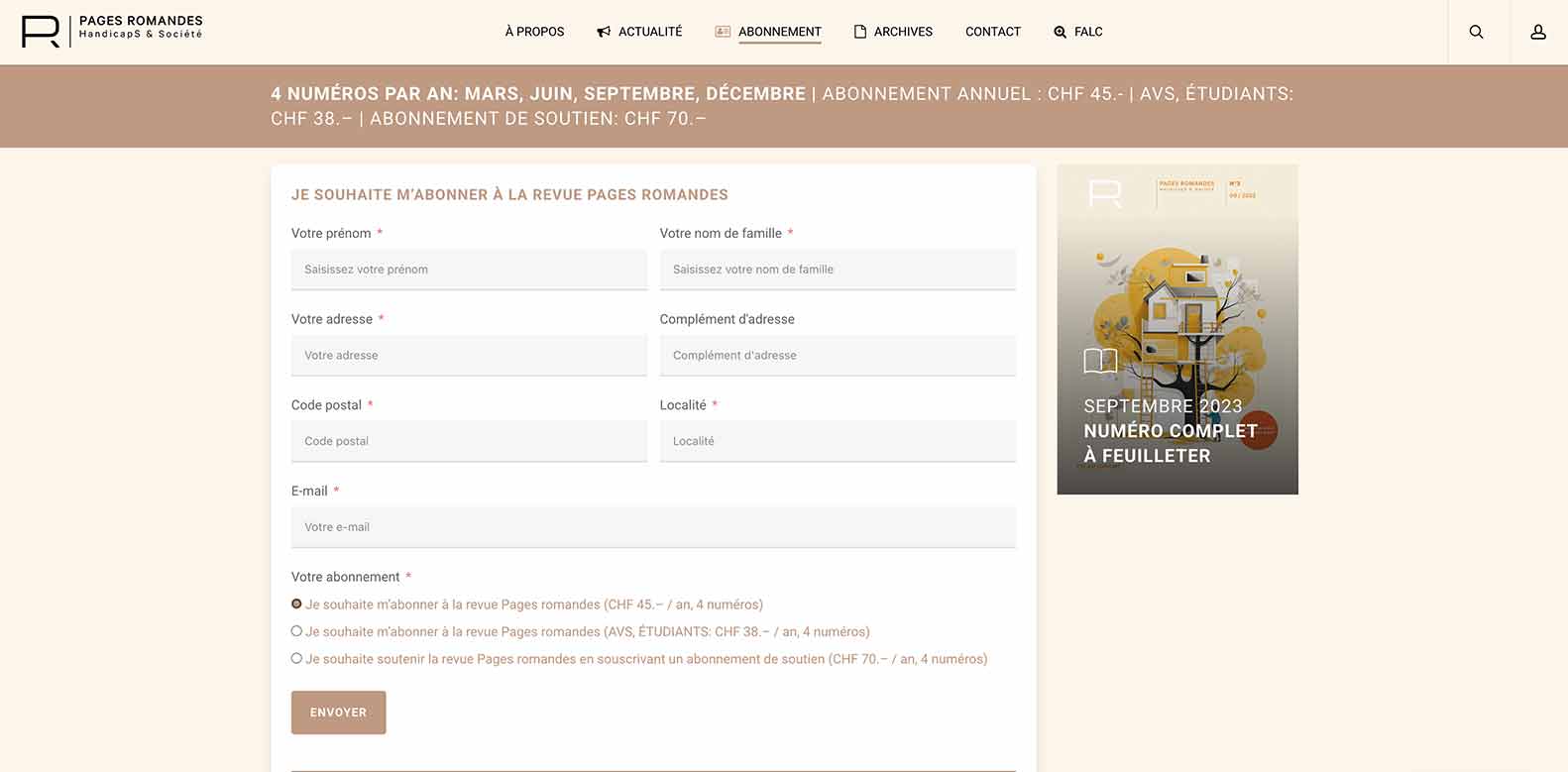Go to the ABONNEMENT menu item
Viewport: 1568px width, 772px height.
(779, 32)
